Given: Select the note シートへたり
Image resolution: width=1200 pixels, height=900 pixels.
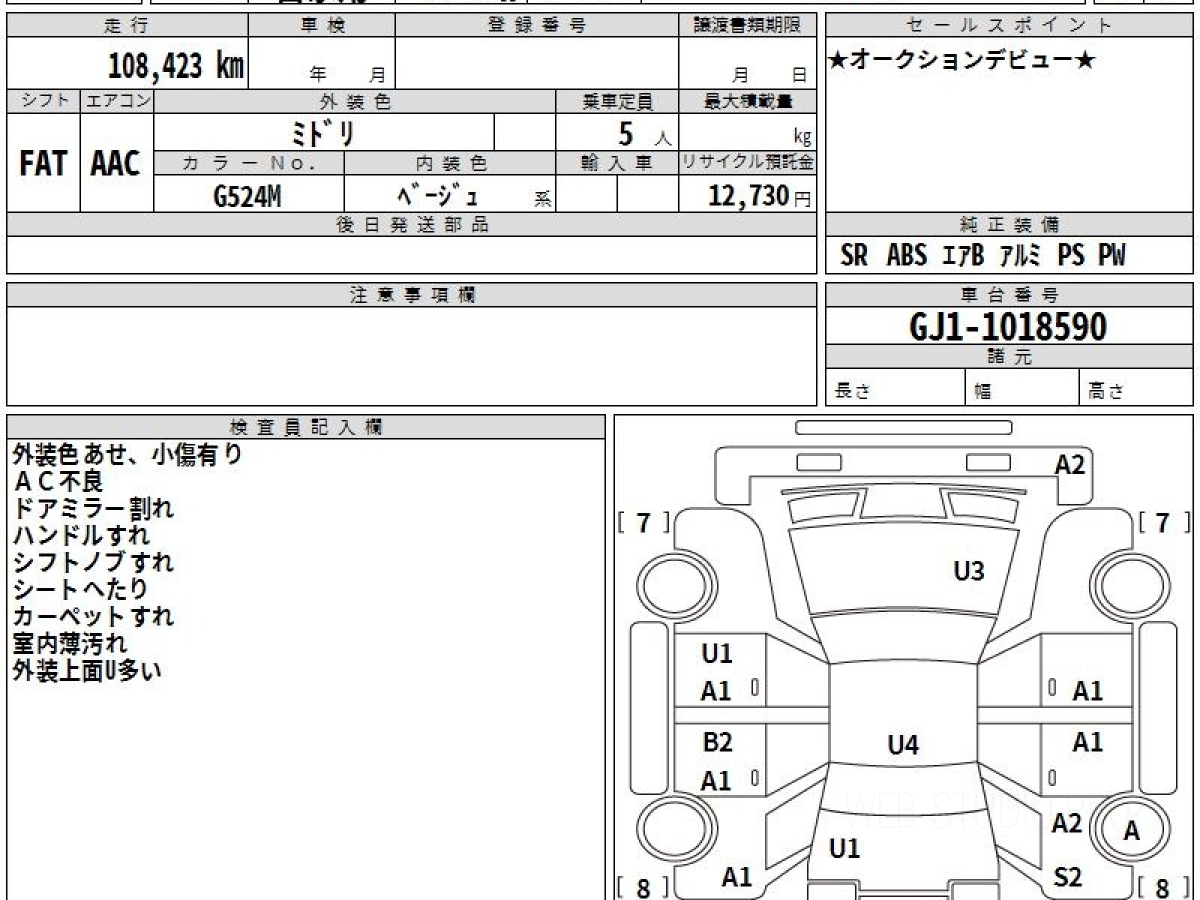Looking at the screenshot, I should [81, 589].
